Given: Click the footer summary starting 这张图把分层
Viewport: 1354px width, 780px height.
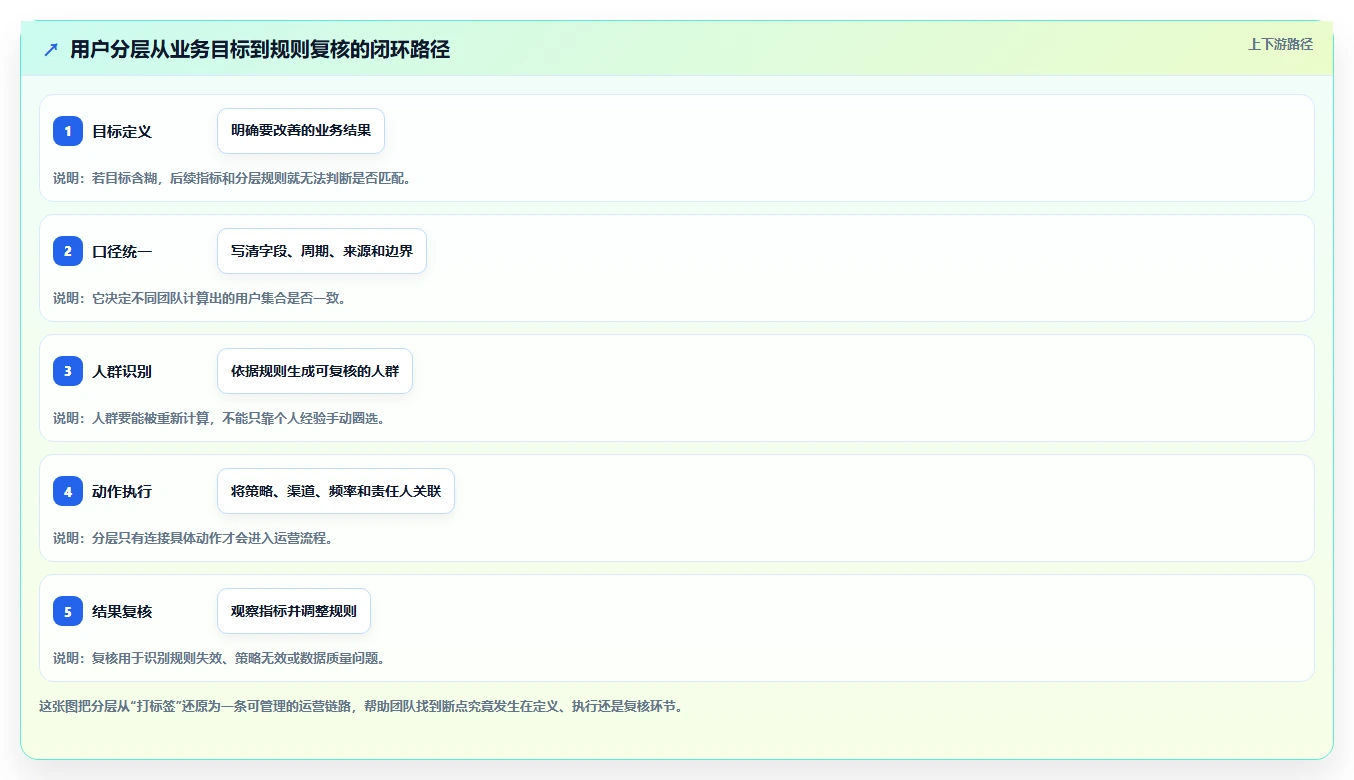Looking at the screenshot, I should tap(361, 706).
